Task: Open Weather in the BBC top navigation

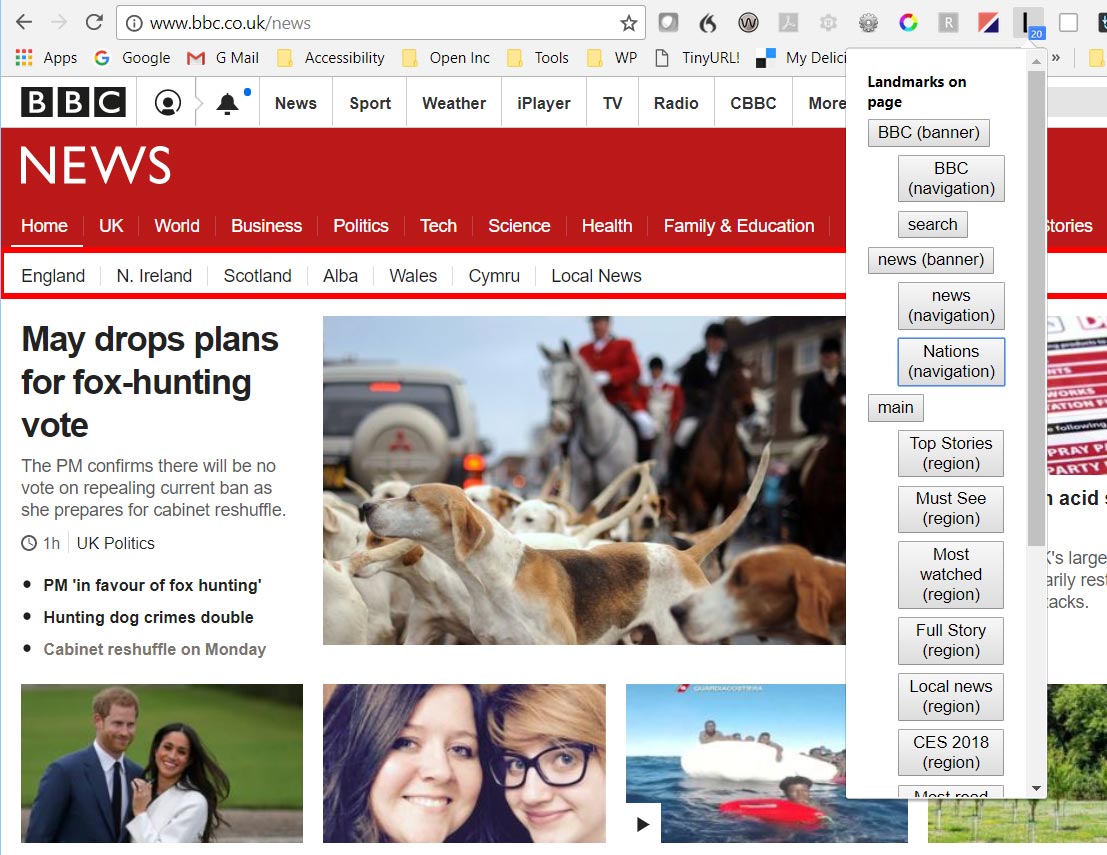Action: (454, 103)
